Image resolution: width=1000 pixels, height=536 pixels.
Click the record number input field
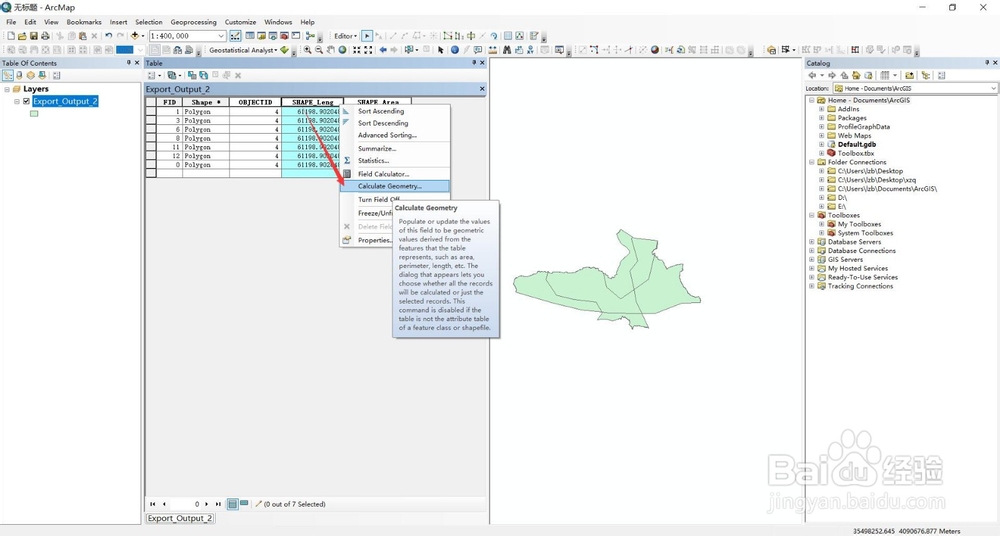(x=186, y=503)
